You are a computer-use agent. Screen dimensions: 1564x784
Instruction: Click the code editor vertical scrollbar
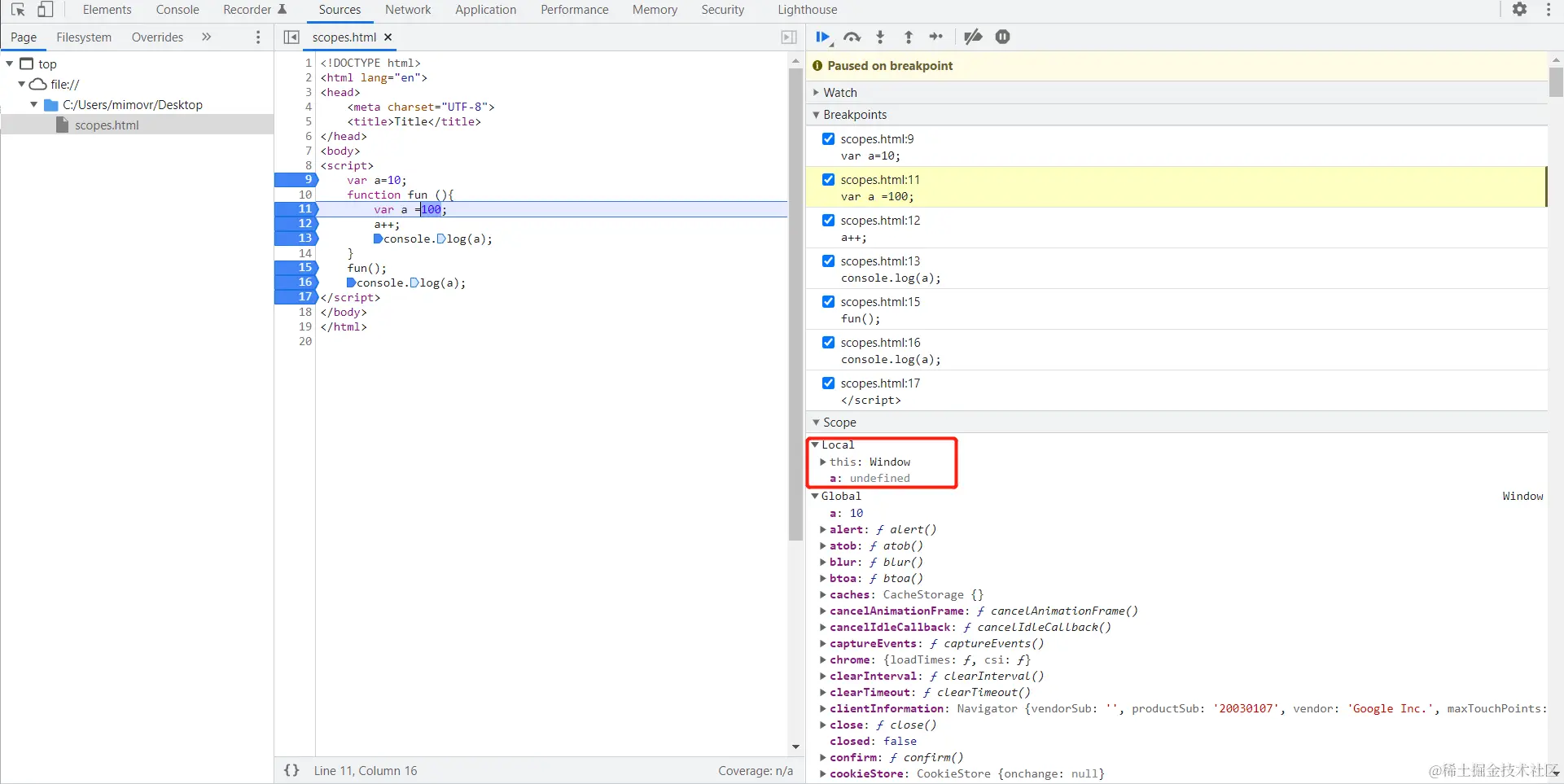point(795,304)
